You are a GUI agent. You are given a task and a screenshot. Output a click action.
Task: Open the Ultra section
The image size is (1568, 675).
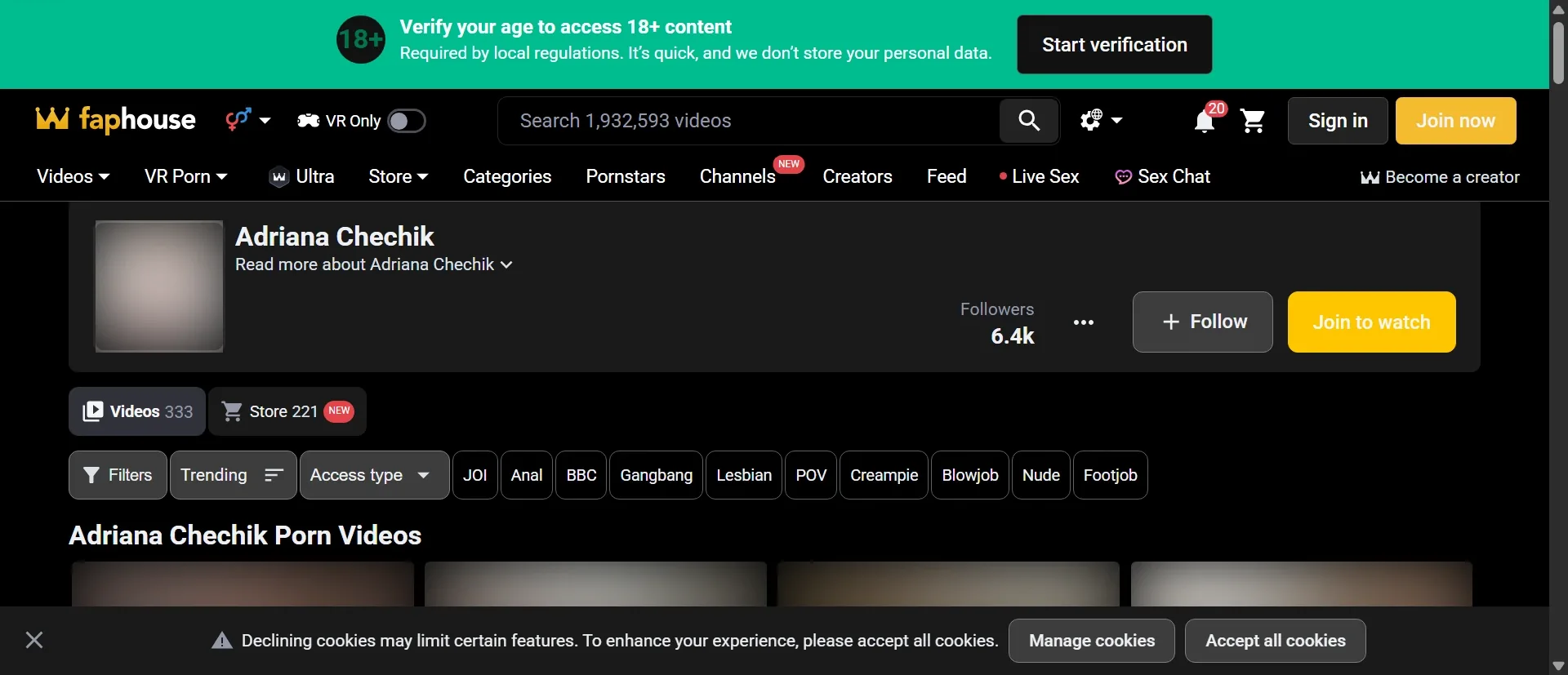coord(301,176)
